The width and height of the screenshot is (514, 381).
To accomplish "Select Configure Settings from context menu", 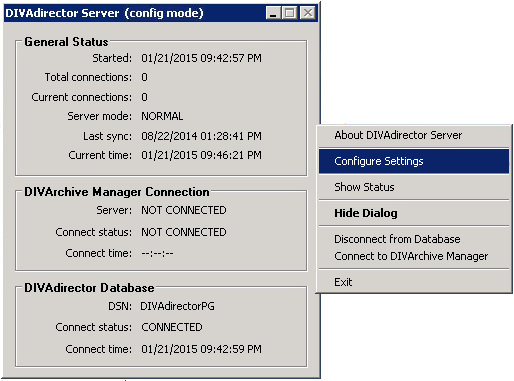I will pyautogui.click(x=414, y=161).
